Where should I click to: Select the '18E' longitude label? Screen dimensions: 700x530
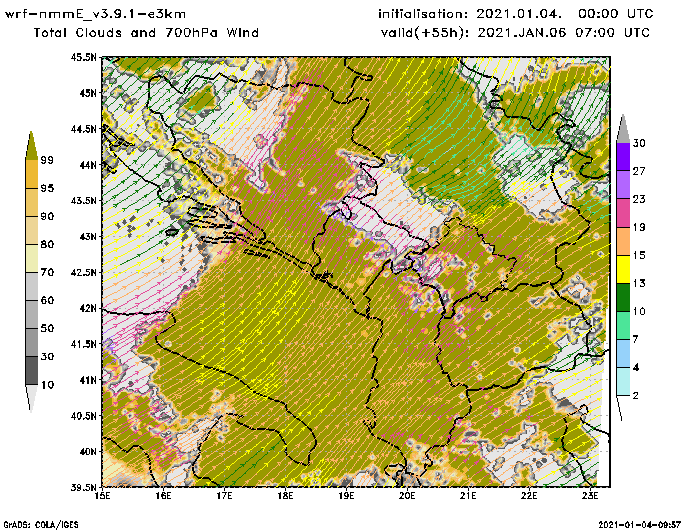pyautogui.click(x=285, y=496)
